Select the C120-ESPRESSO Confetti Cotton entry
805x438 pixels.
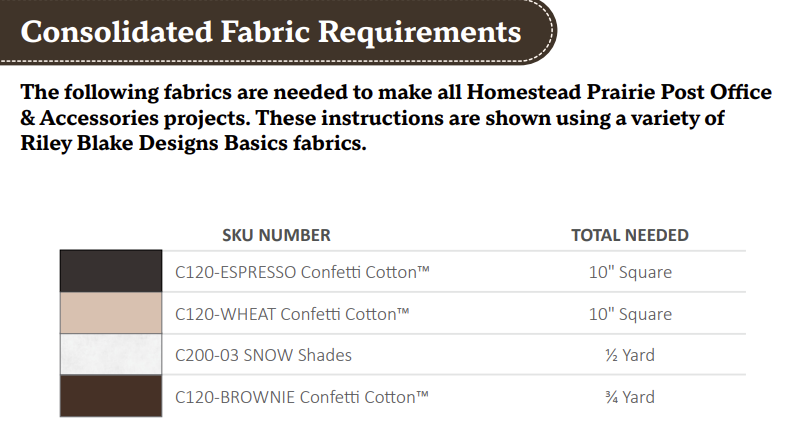pyautogui.click(x=292, y=272)
